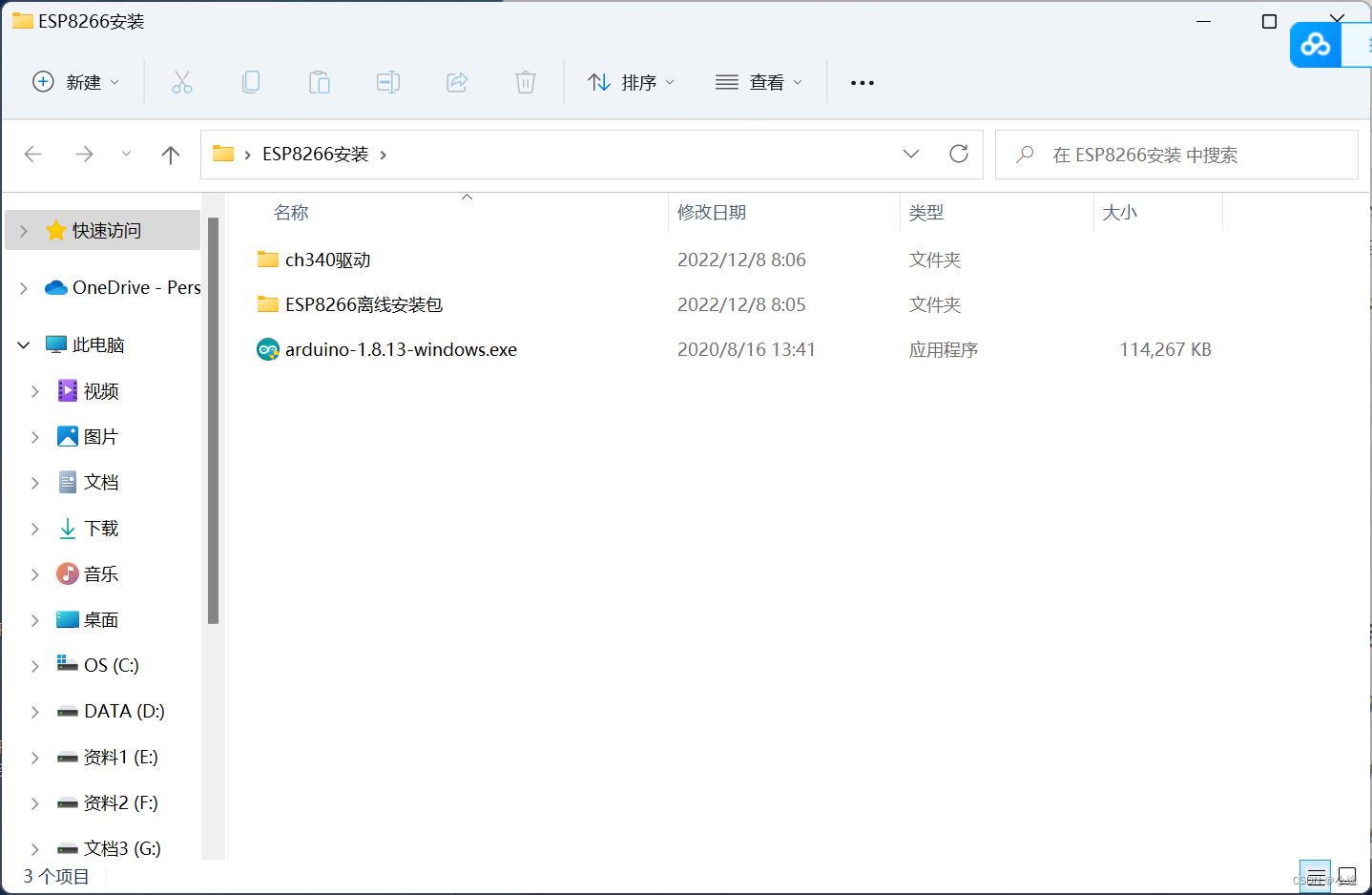
Task: Click the Rename icon in the toolbar
Action: click(388, 82)
